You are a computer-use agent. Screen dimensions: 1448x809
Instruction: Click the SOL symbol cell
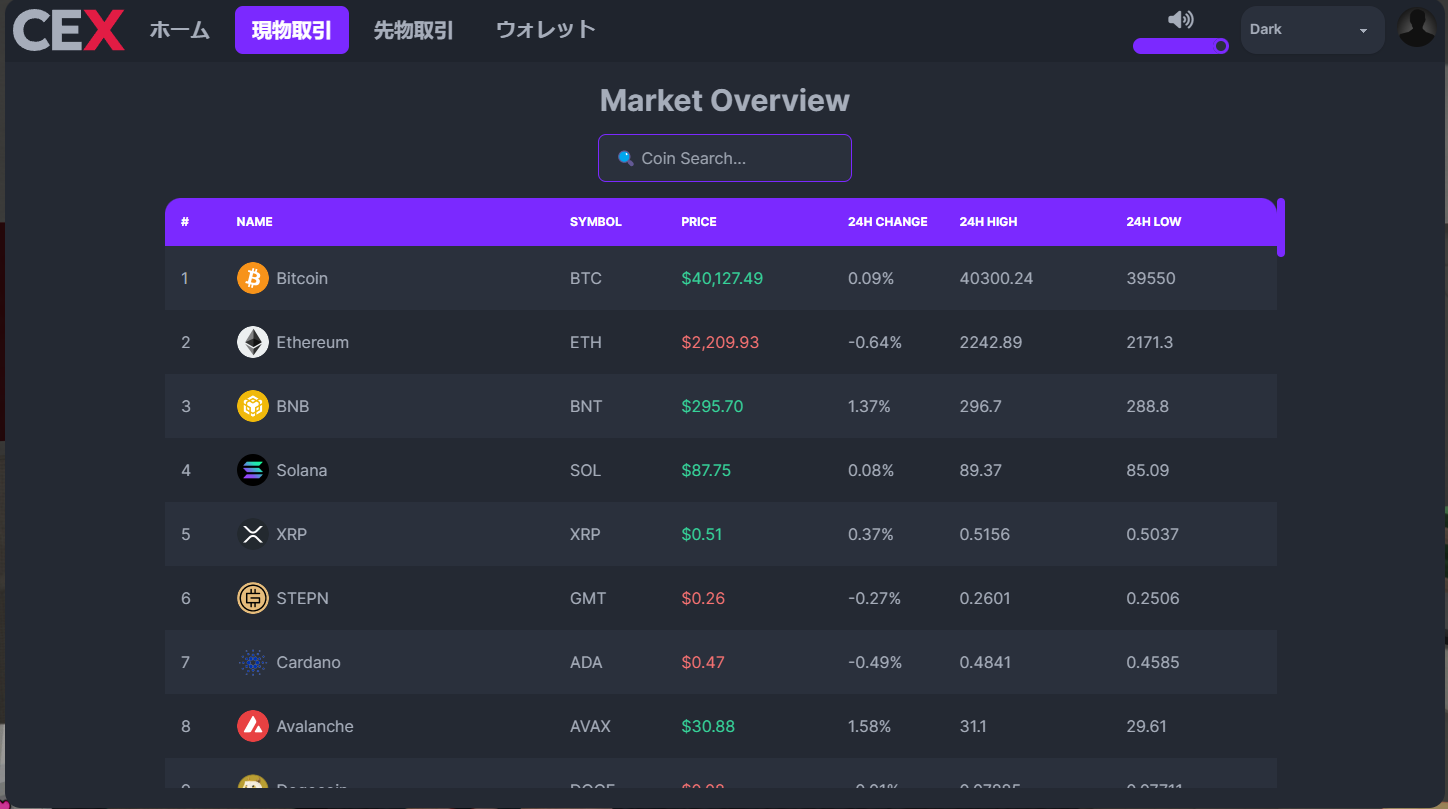coord(586,470)
